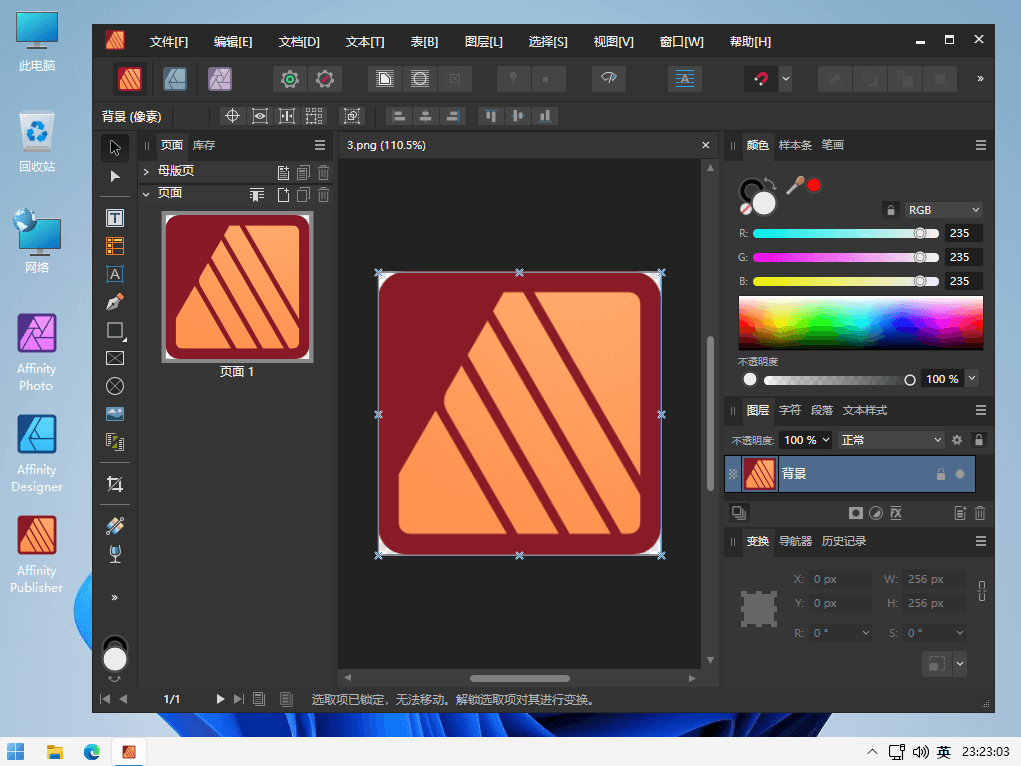Close the 3.png document tab
This screenshot has width=1021, height=766.
[706, 145]
